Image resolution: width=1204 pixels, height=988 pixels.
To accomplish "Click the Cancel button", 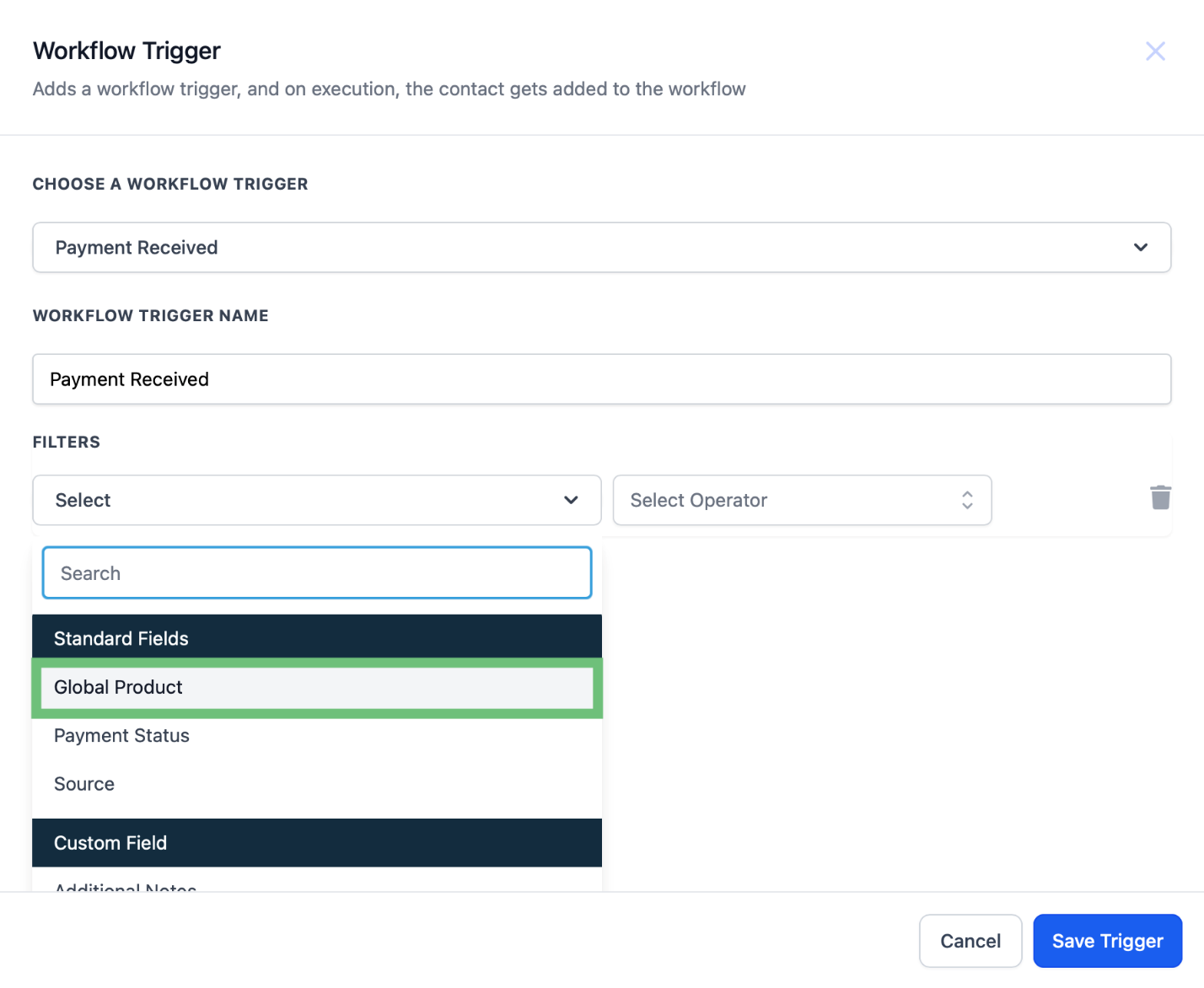I will point(970,941).
